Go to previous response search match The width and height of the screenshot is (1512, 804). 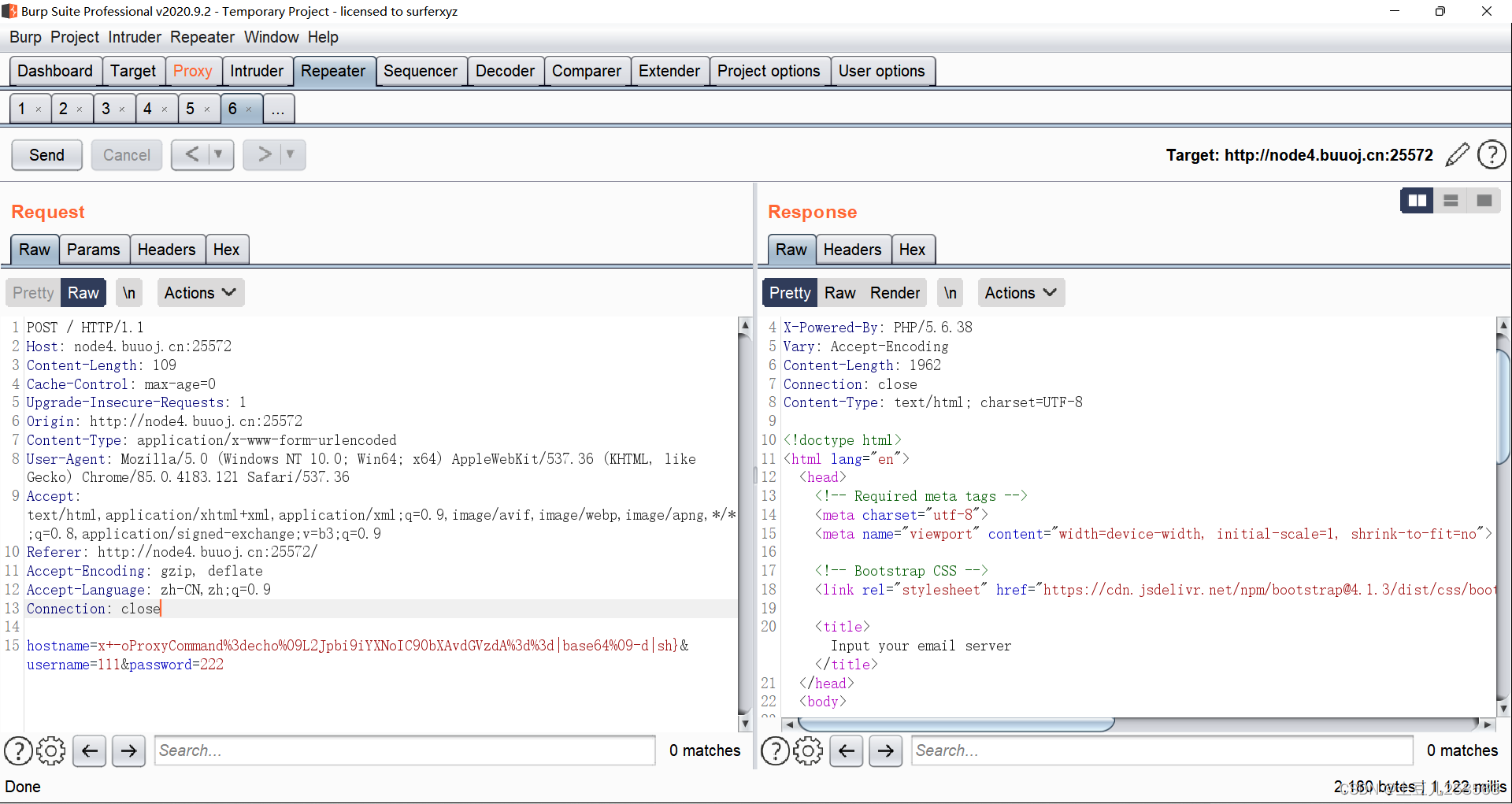point(847,750)
